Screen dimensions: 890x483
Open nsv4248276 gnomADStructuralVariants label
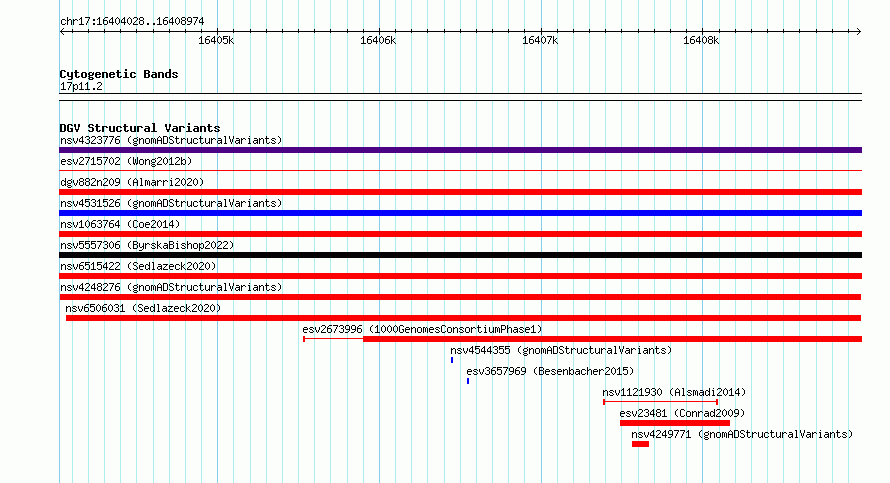[x=171, y=287]
